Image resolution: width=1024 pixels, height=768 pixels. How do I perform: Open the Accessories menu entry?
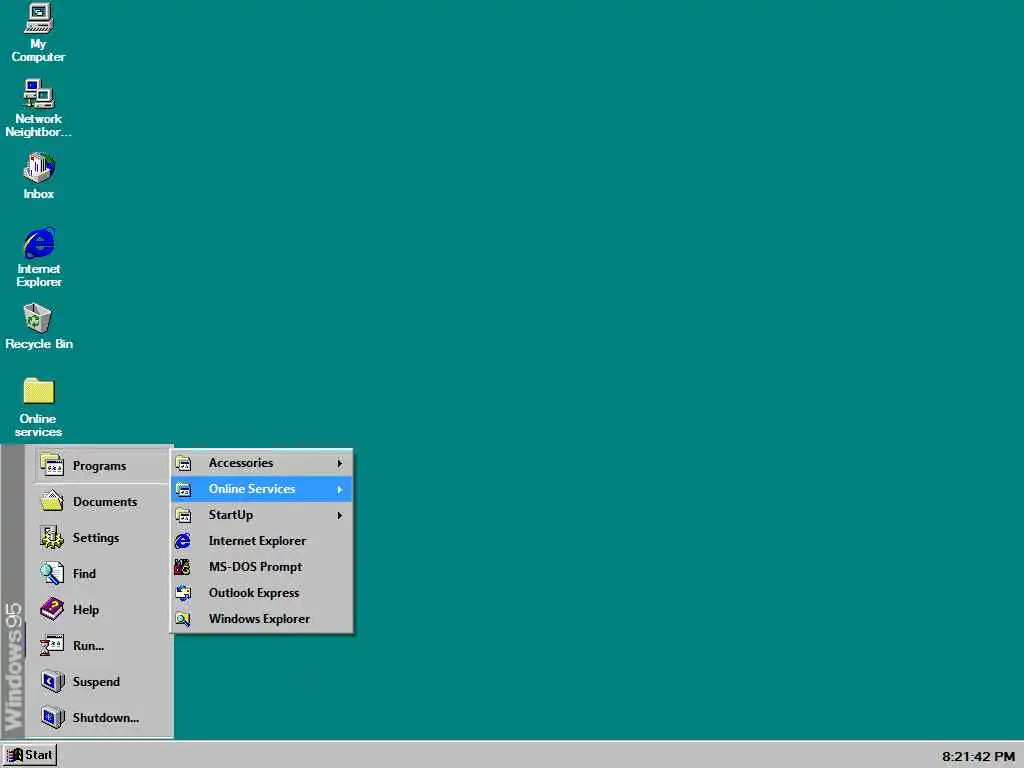click(x=261, y=463)
